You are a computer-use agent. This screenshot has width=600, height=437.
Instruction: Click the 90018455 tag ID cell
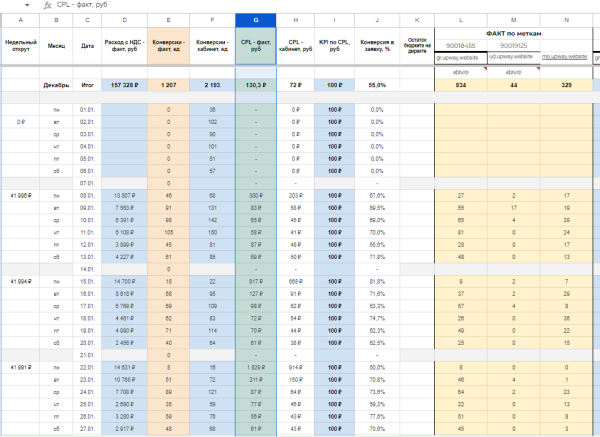[460, 45]
